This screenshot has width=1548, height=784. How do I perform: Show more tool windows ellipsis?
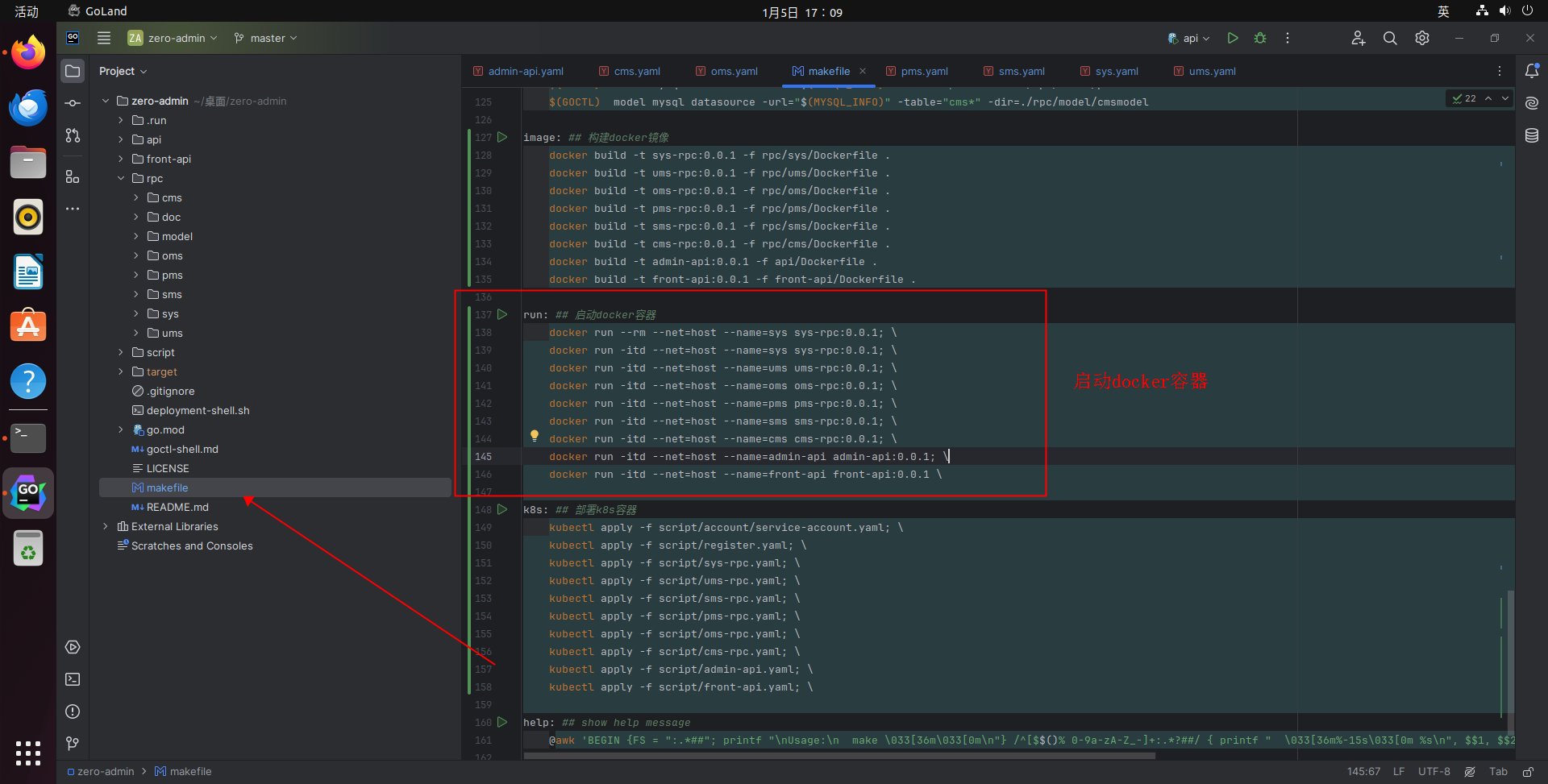(x=73, y=209)
